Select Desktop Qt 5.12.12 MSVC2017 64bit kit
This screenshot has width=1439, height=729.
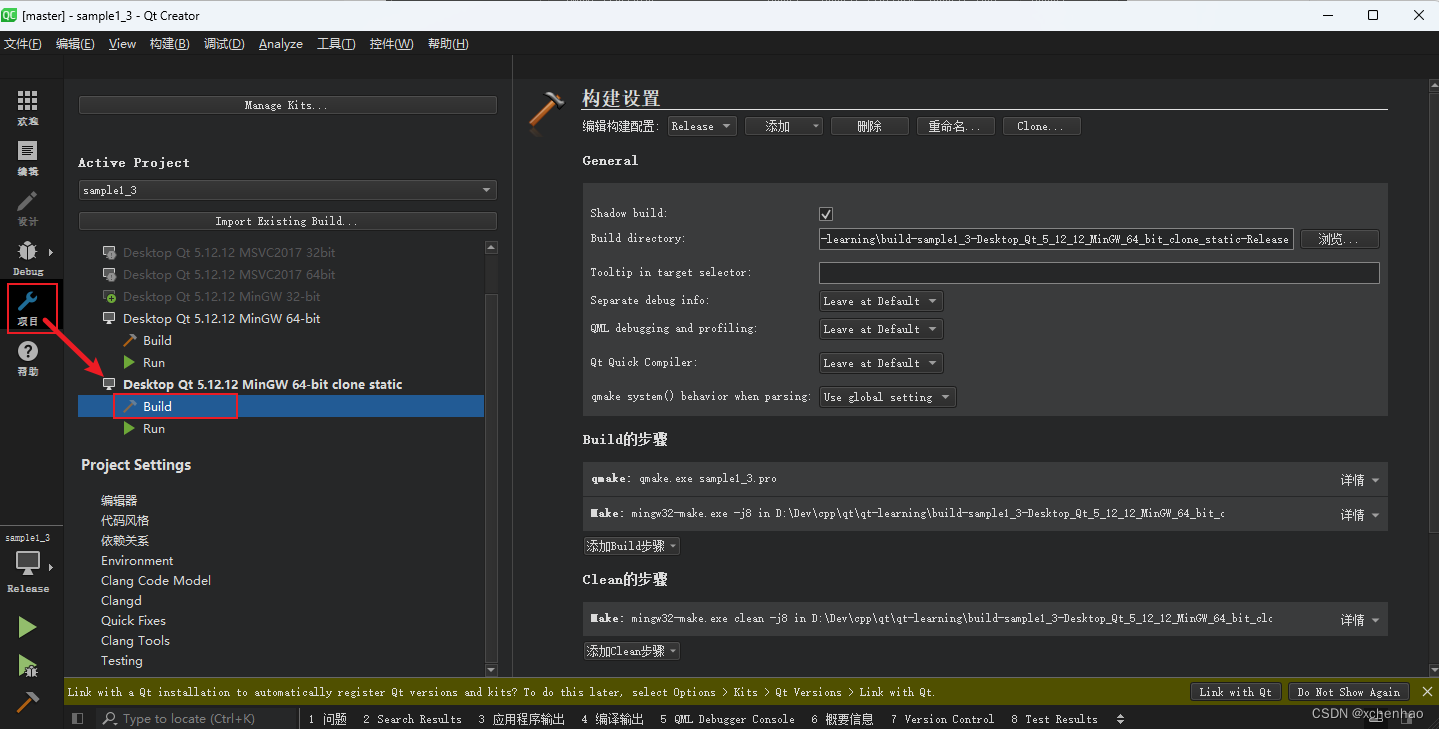pos(228,275)
